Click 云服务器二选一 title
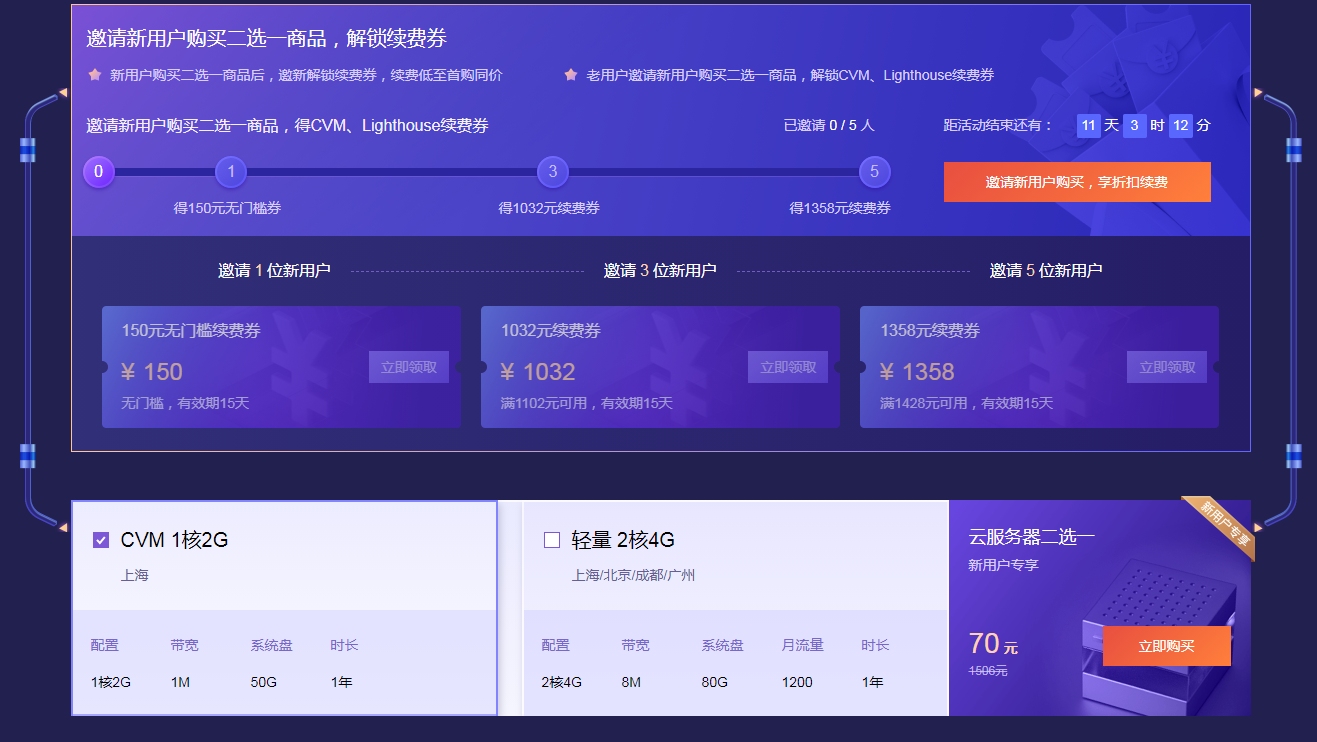The image size is (1317, 742). pyautogui.click(x=1032, y=537)
